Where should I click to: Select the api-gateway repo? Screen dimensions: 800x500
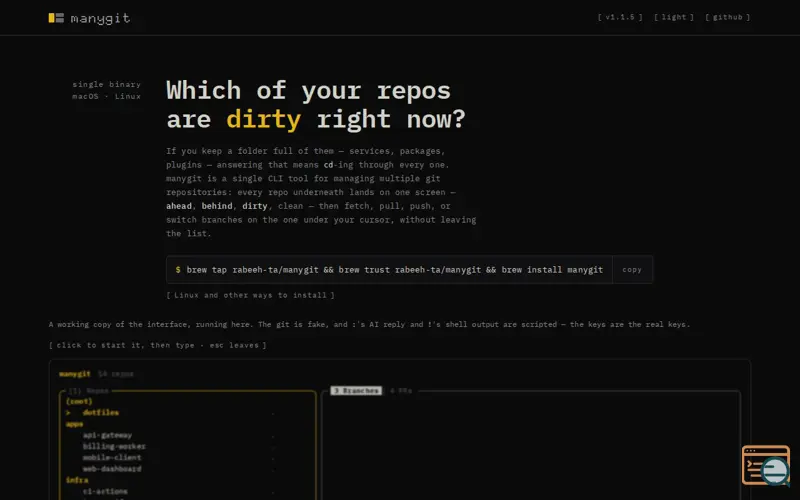[107, 435]
